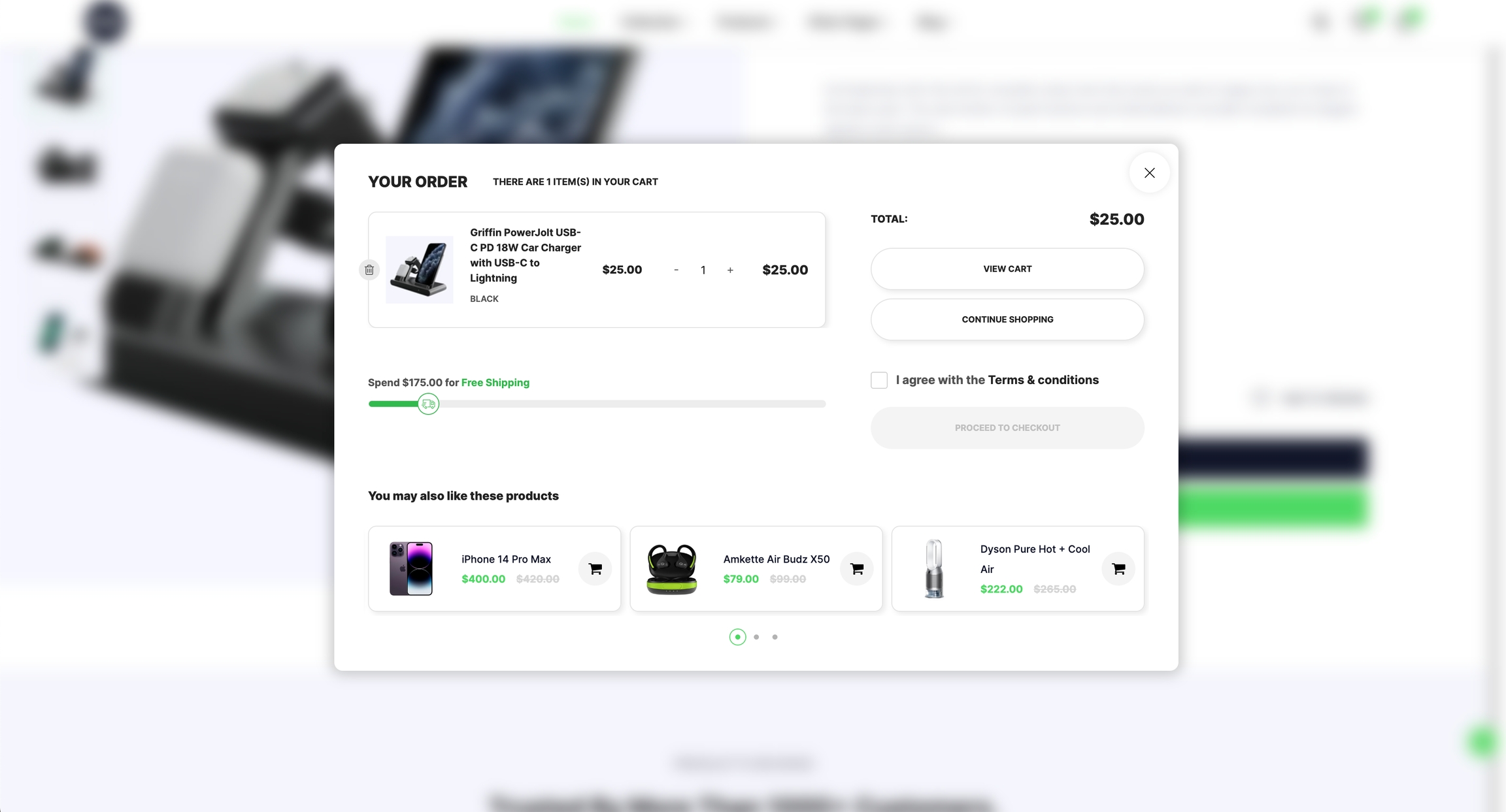
Task: Select the first carousel page dot
Action: click(x=737, y=637)
